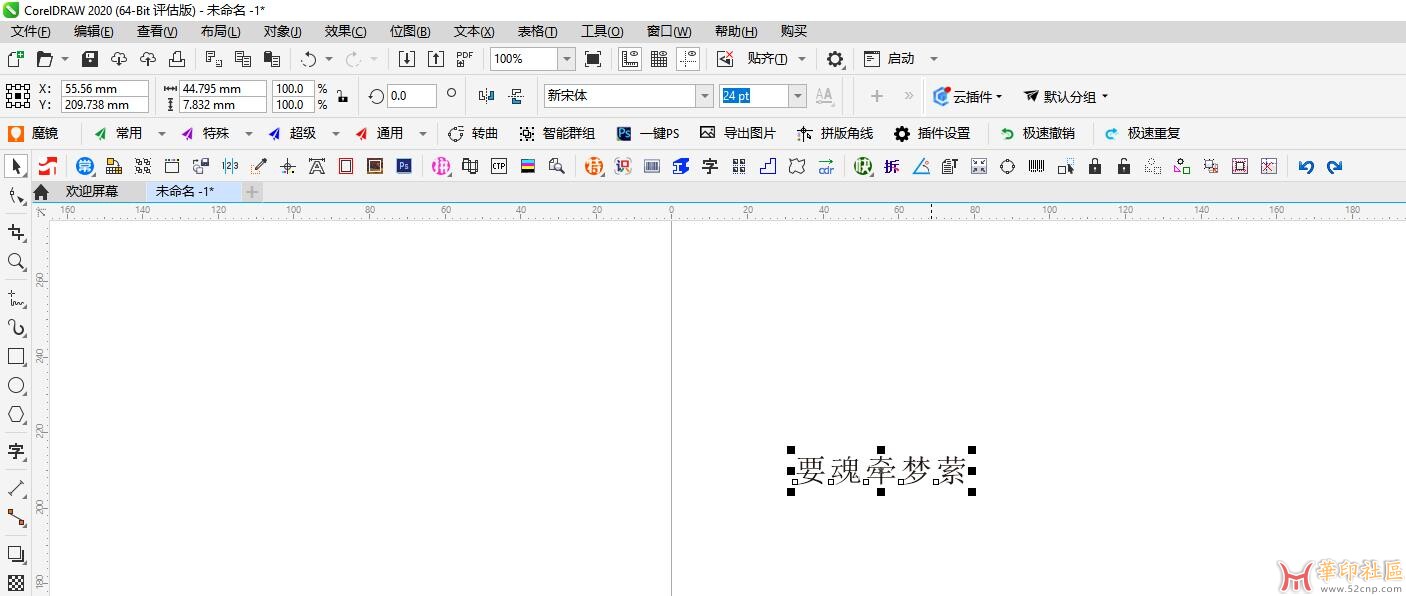Click the 导出图片 button
Viewport: 1406px width, 596px height.
[x=738, y=133]
